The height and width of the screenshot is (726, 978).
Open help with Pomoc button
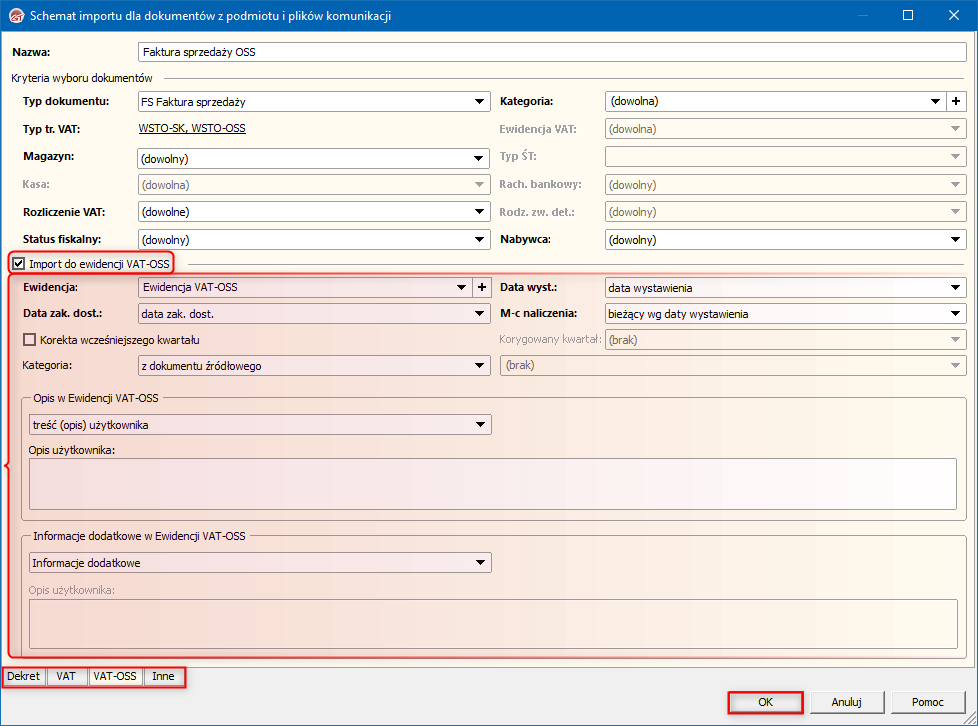click(927, 702)
